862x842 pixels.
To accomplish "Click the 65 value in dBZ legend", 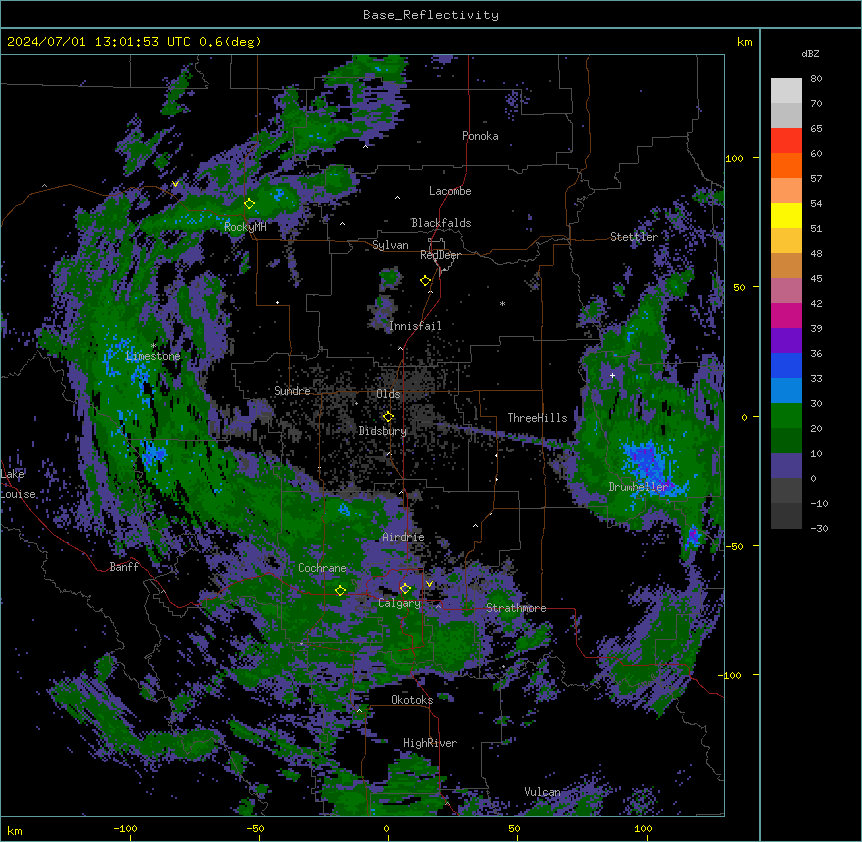I will click(x=816, y=129).
